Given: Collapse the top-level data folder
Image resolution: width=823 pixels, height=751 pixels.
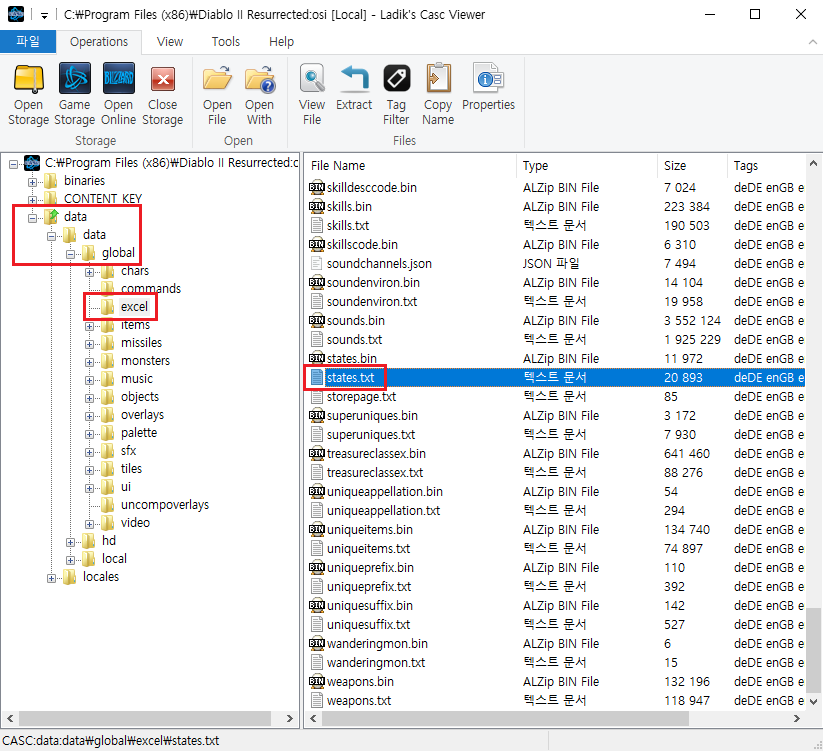Looking at the screenshot, I should [x=32, y=218].
